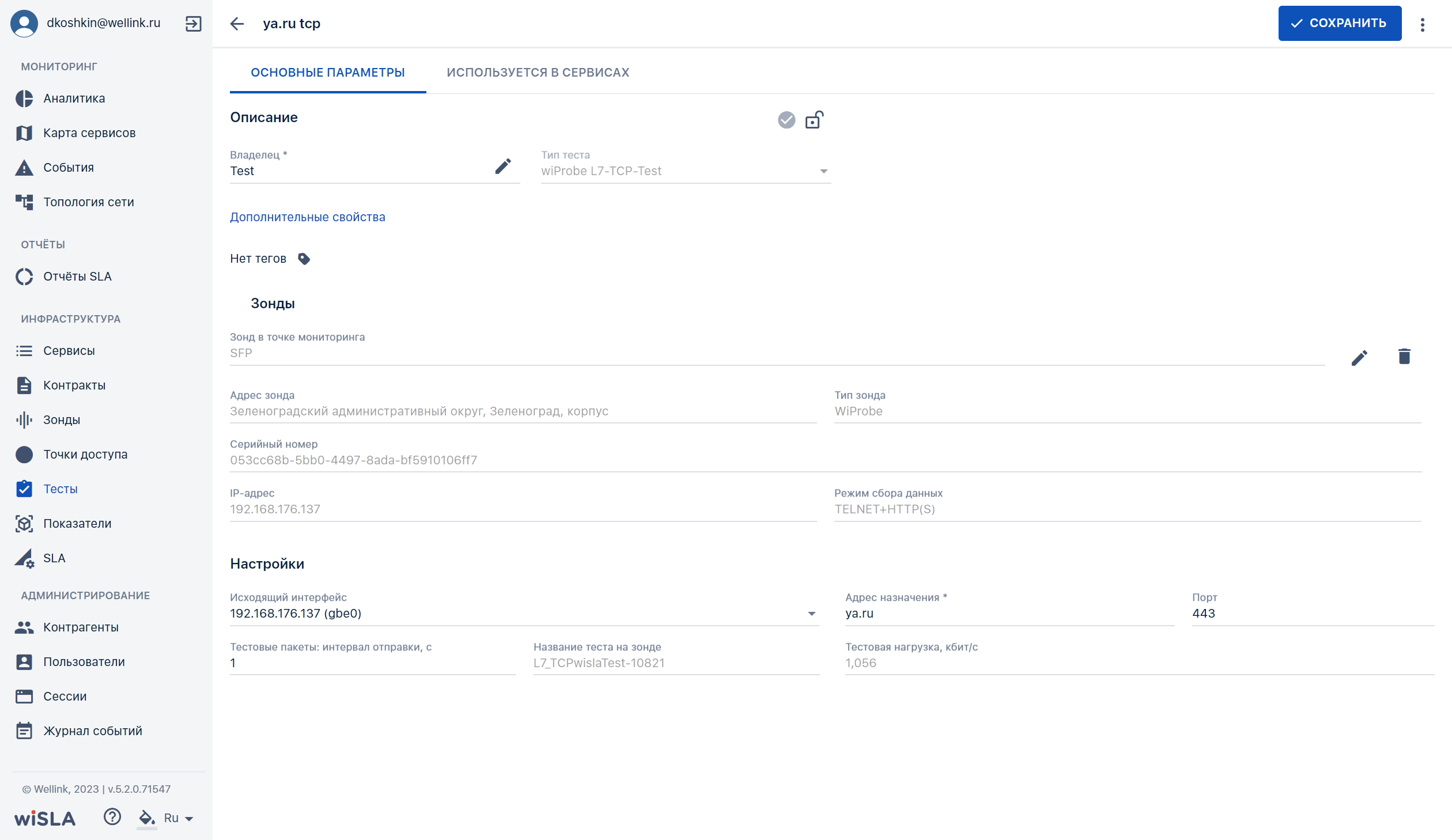The width and height of the screenshot is (1452, 840).
Task: Expand the Тип теста dropdown
Action: point(824,171)
